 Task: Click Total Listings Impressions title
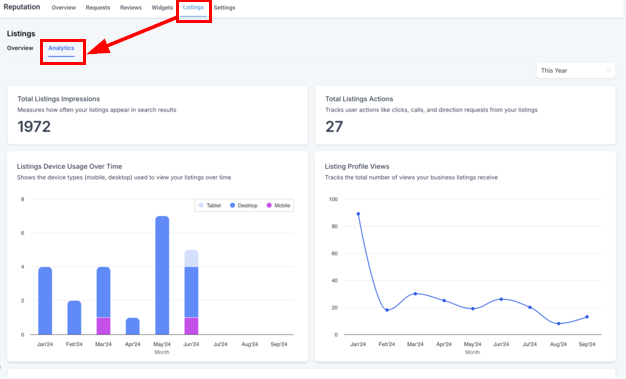[x=59, y=99]
